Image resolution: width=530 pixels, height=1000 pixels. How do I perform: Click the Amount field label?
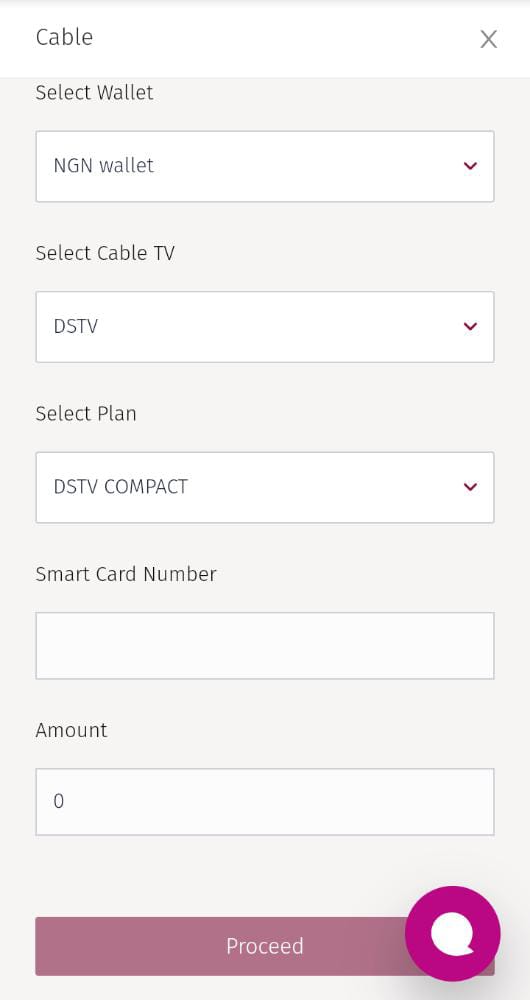[x=71, y=730]
